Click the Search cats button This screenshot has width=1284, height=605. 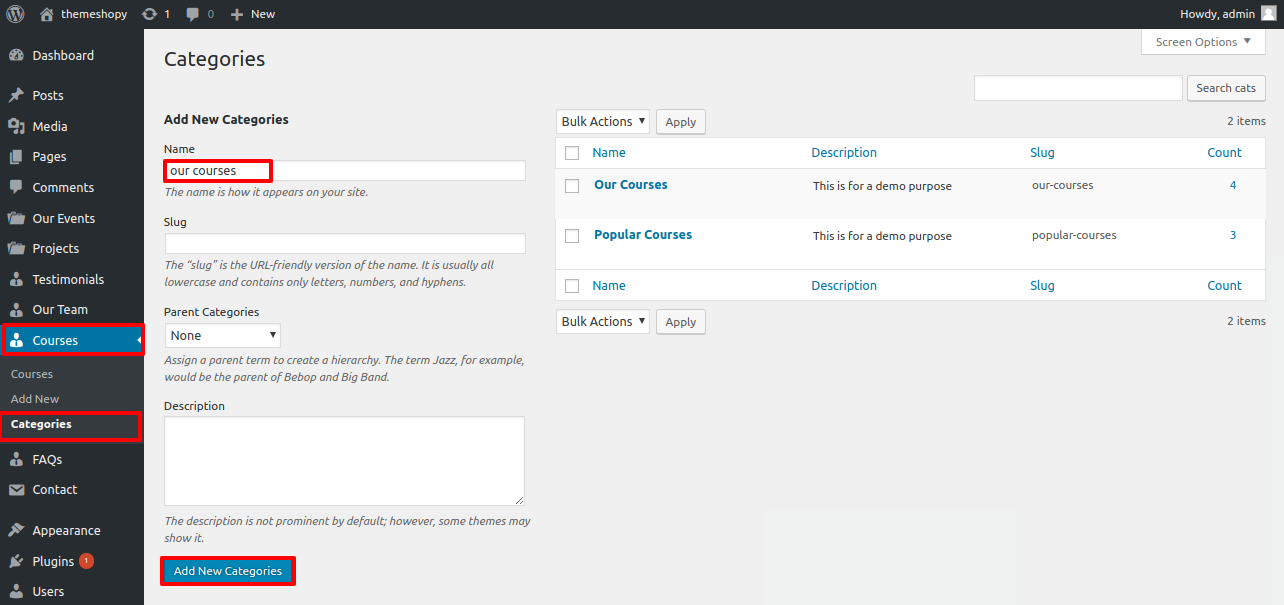click(x=1225, y=88)
